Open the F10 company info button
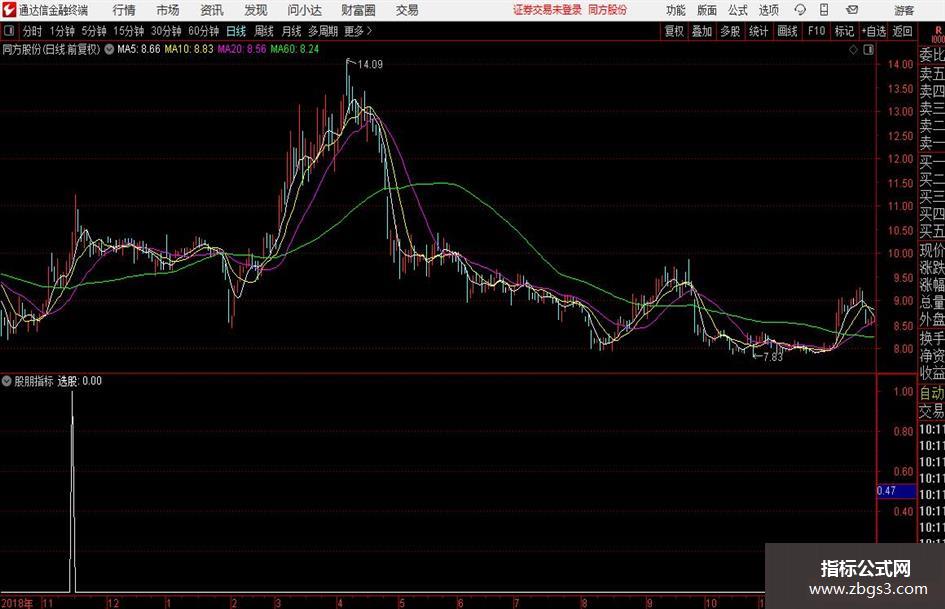This screenshot has height=609, width=945. point(816,31)
